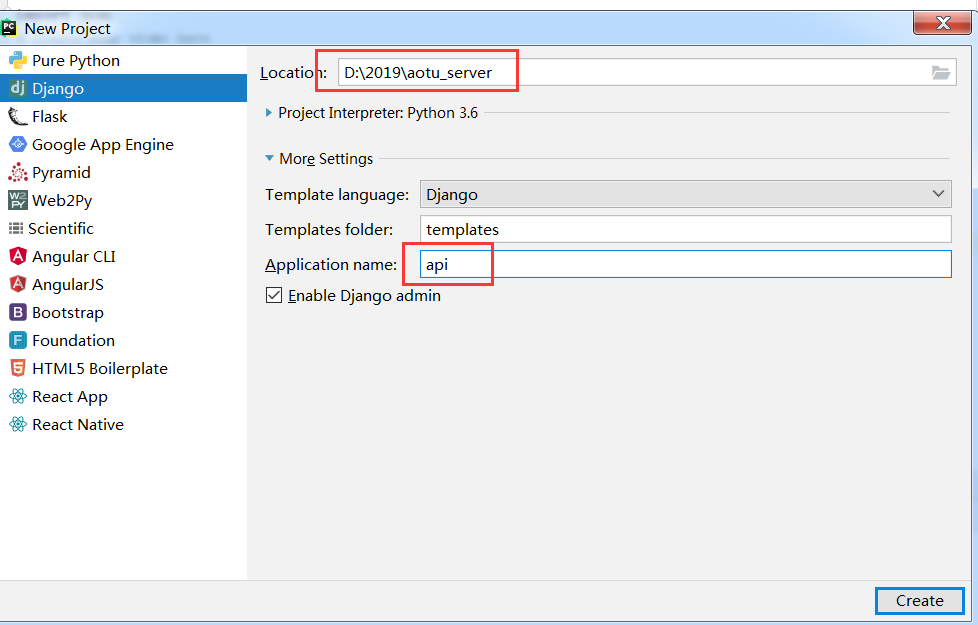Click the AngularJS shield icon
The height and width of the screenshot is (625, 978).
point(17,284)
